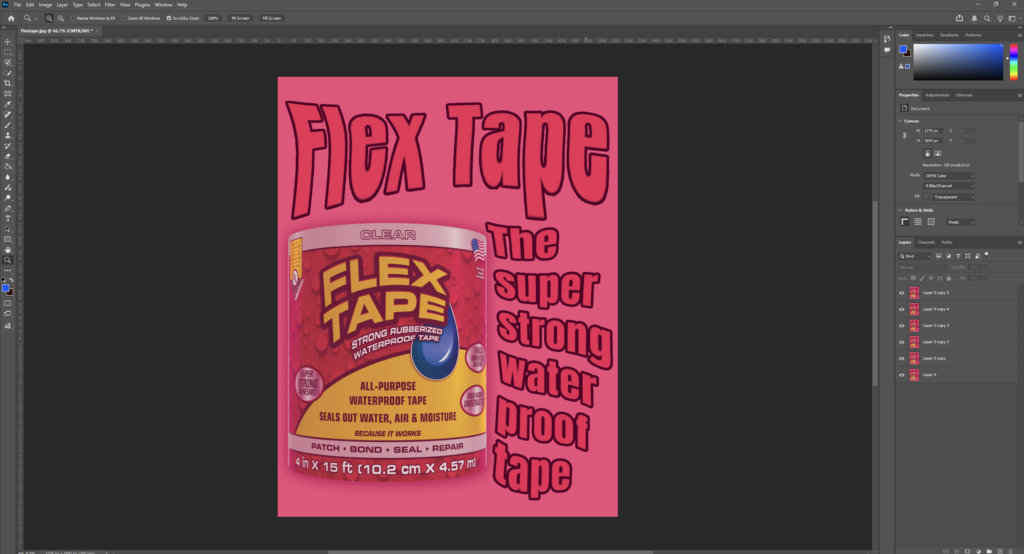Click the Home icon in options bar
This screenshot has width=1024, height=554.
11,18
